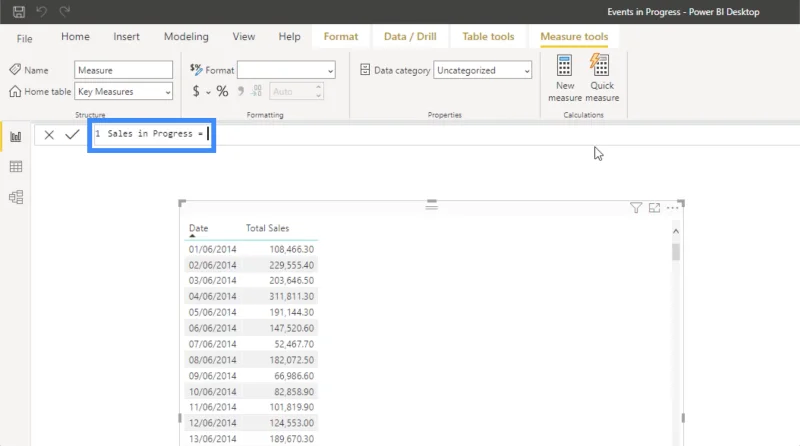Viewport: 800px width, 446px height.
Task: Apply percentage format icon
Action: (x=222, y=91)
